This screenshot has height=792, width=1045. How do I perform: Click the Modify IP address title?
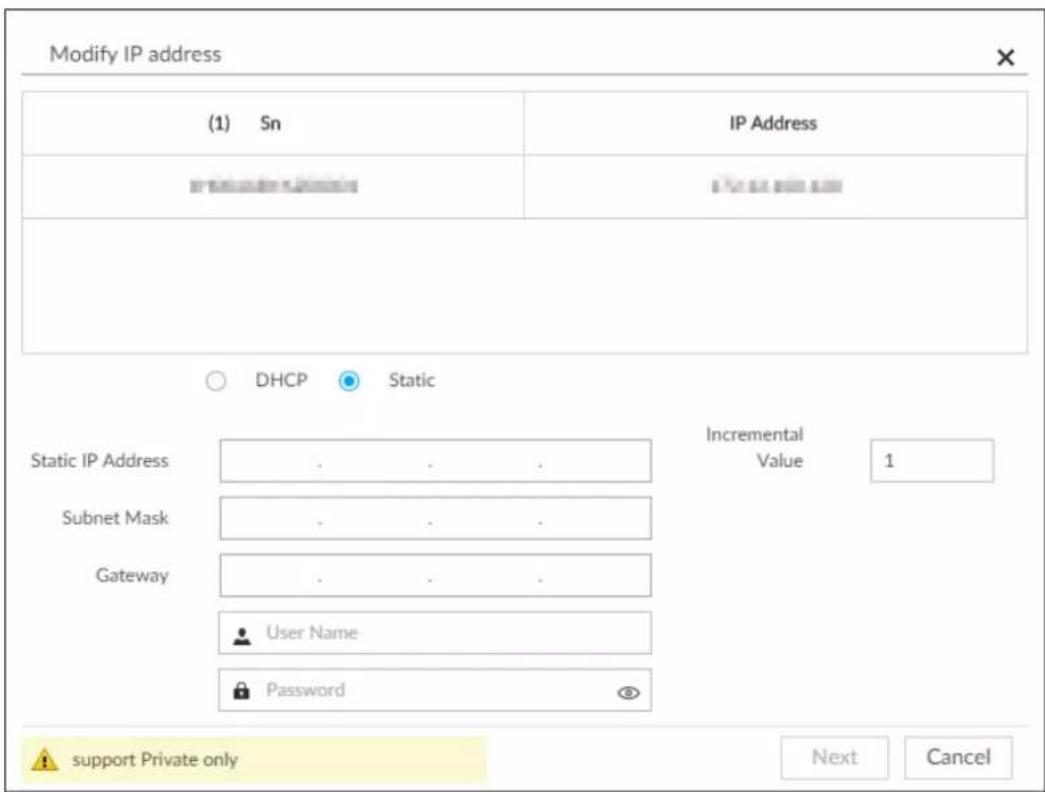point(135,54)
